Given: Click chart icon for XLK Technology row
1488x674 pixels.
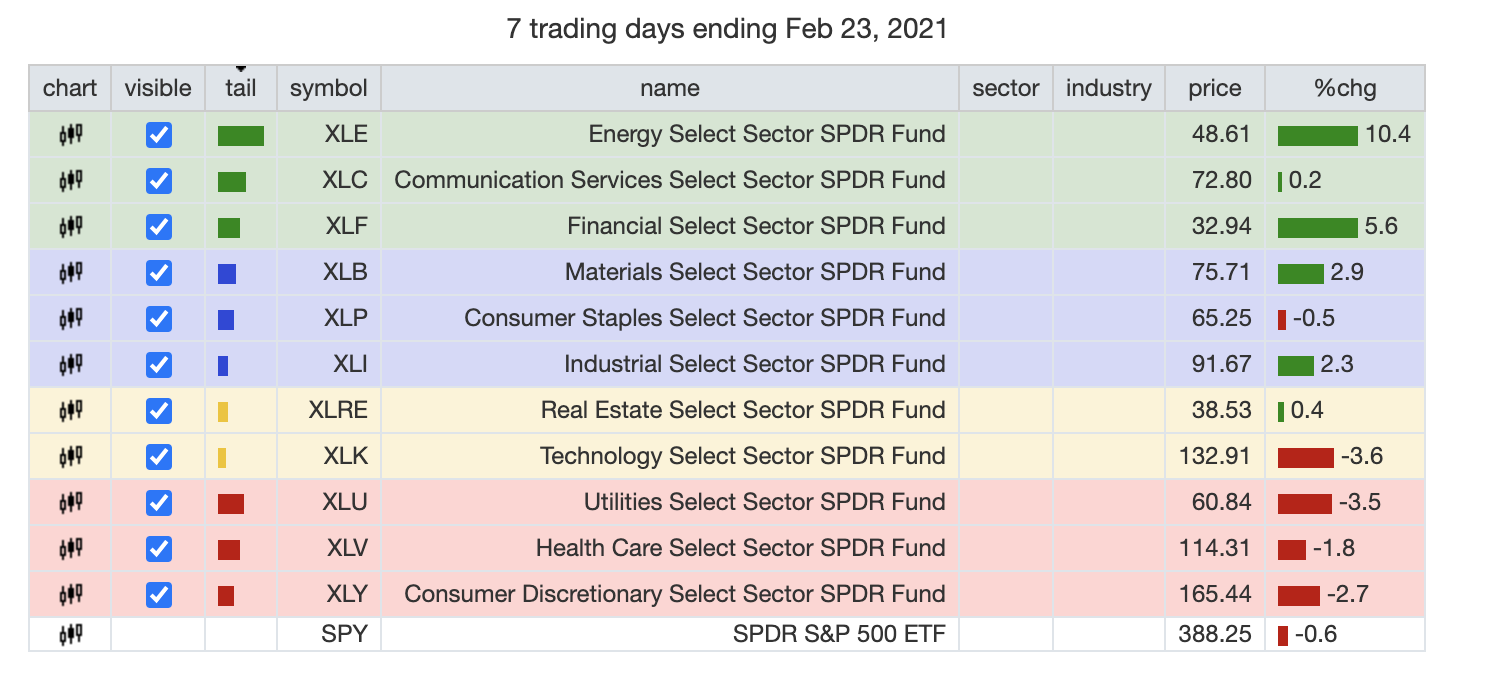Looking at the screenshot, I should 70,456.
